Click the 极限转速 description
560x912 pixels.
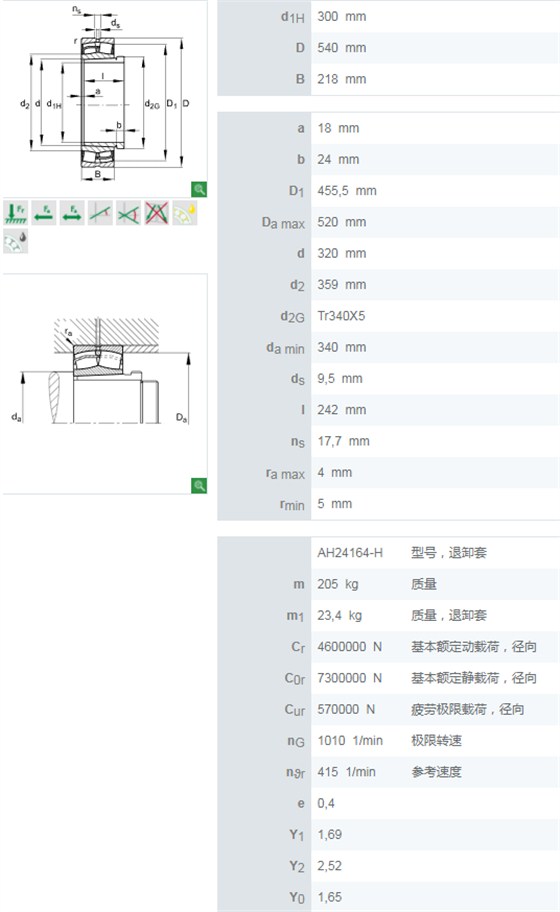(x=436, y=741)
